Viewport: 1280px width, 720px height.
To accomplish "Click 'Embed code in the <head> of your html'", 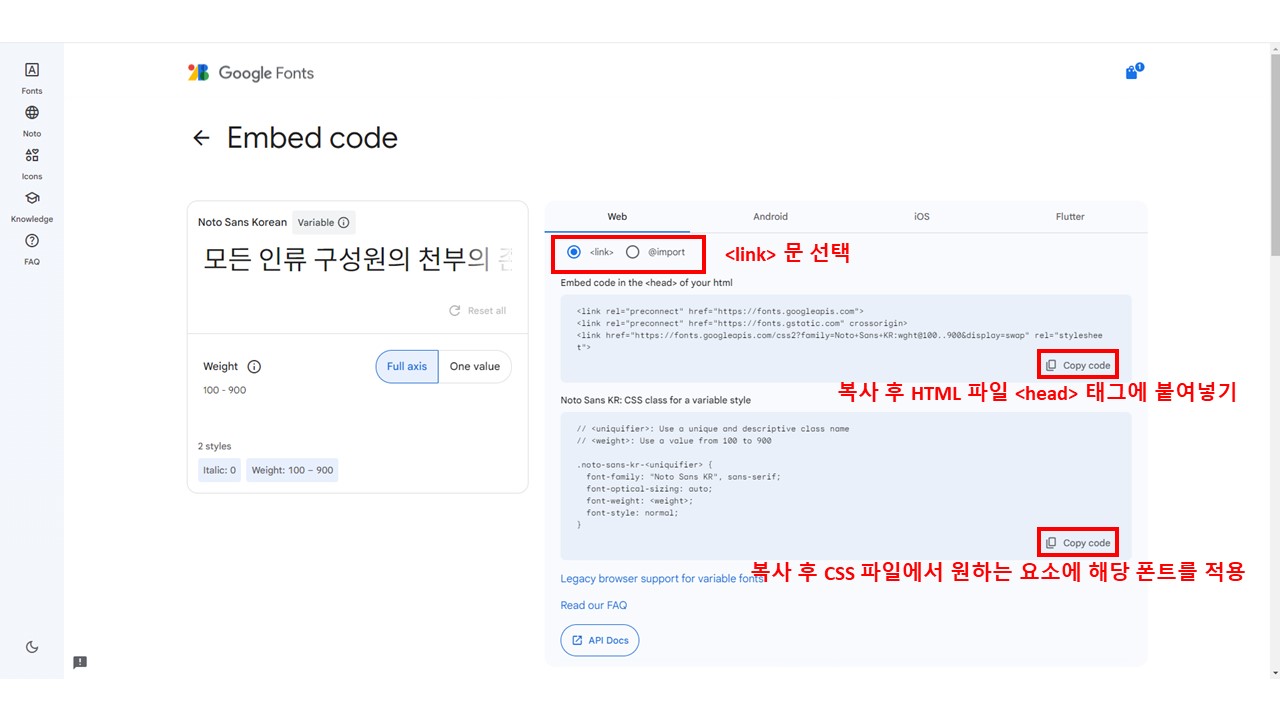I will (646, 283).
